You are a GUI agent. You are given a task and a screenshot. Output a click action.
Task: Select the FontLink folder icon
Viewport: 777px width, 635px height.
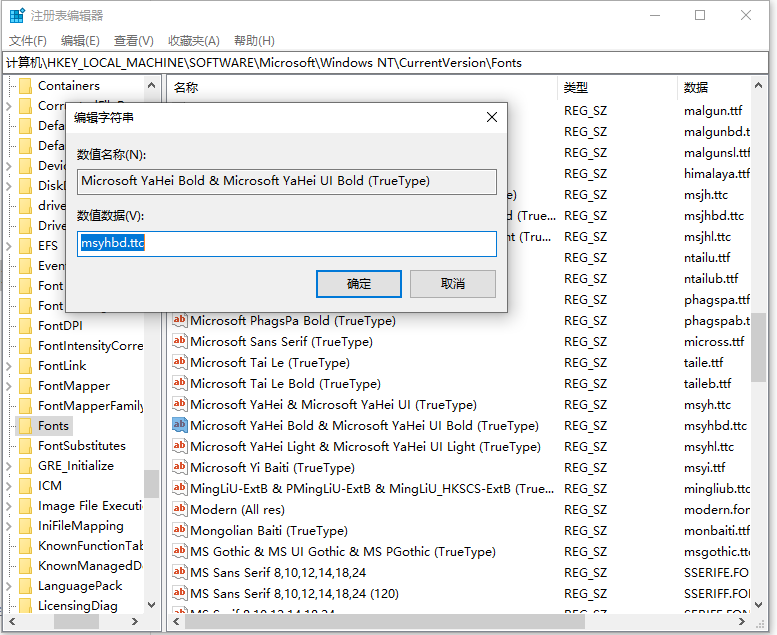25,366
